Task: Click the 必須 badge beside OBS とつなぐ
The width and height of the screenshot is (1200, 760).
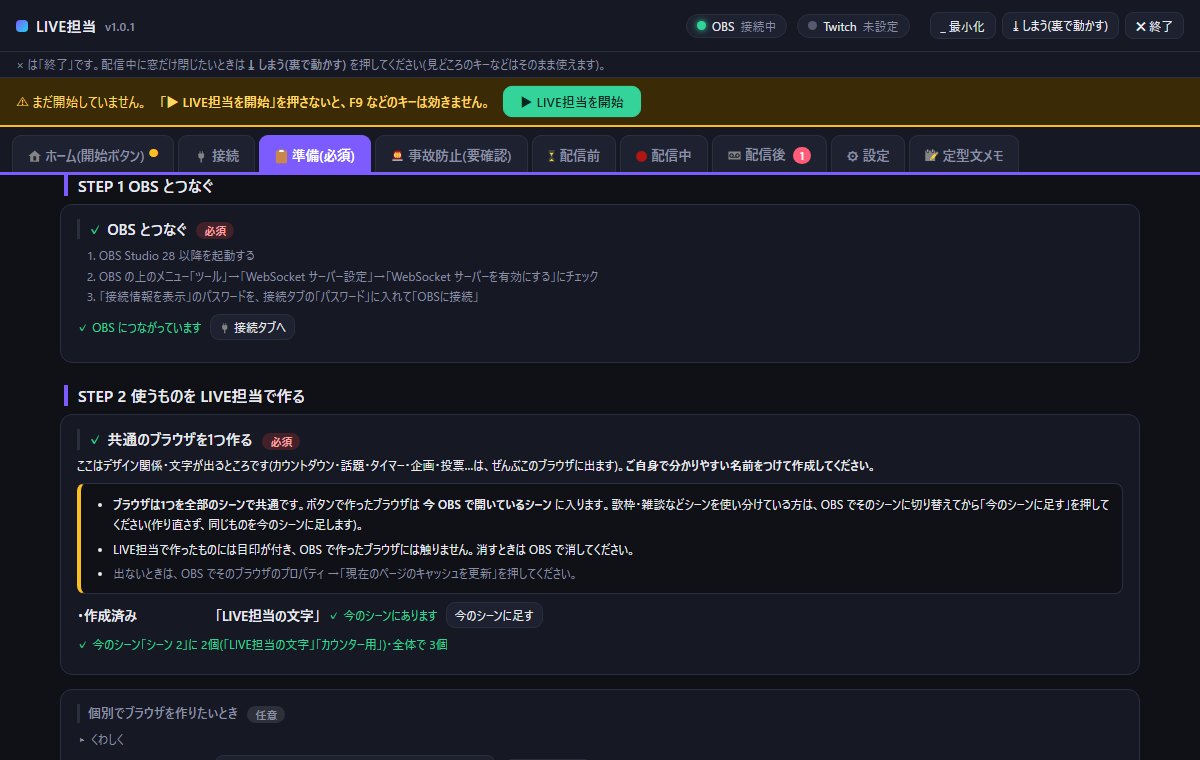Action: tap(215, 231)
